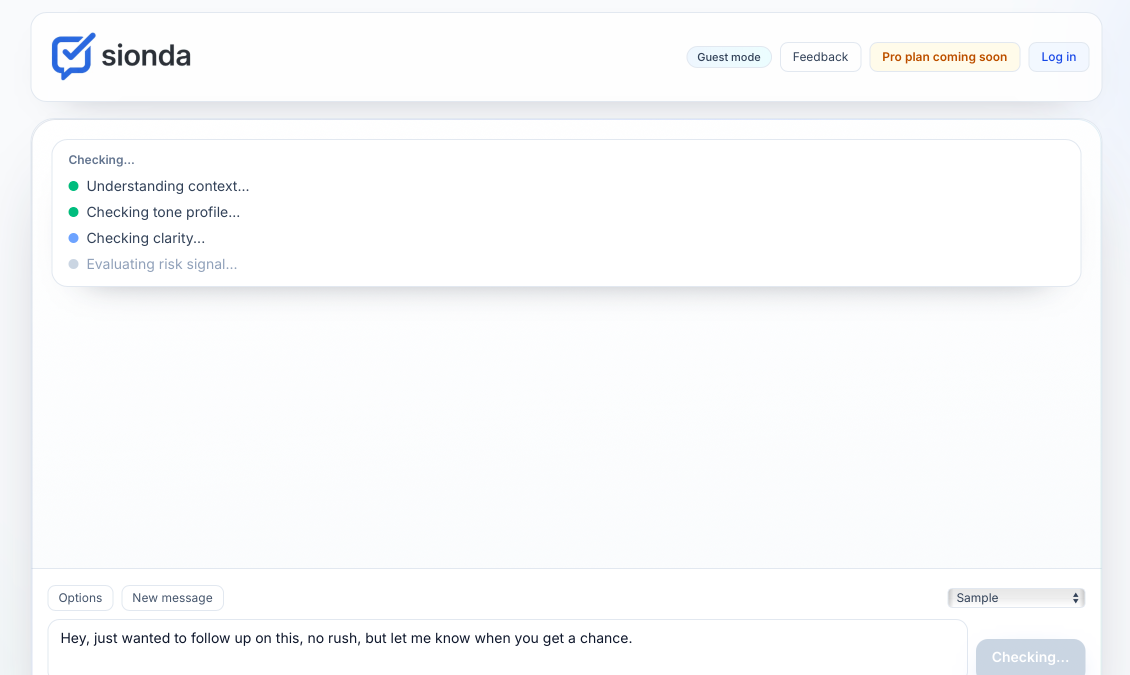Select the Checking tone profile step text
Screen dimensions: 1130x675
click(163, 212)
